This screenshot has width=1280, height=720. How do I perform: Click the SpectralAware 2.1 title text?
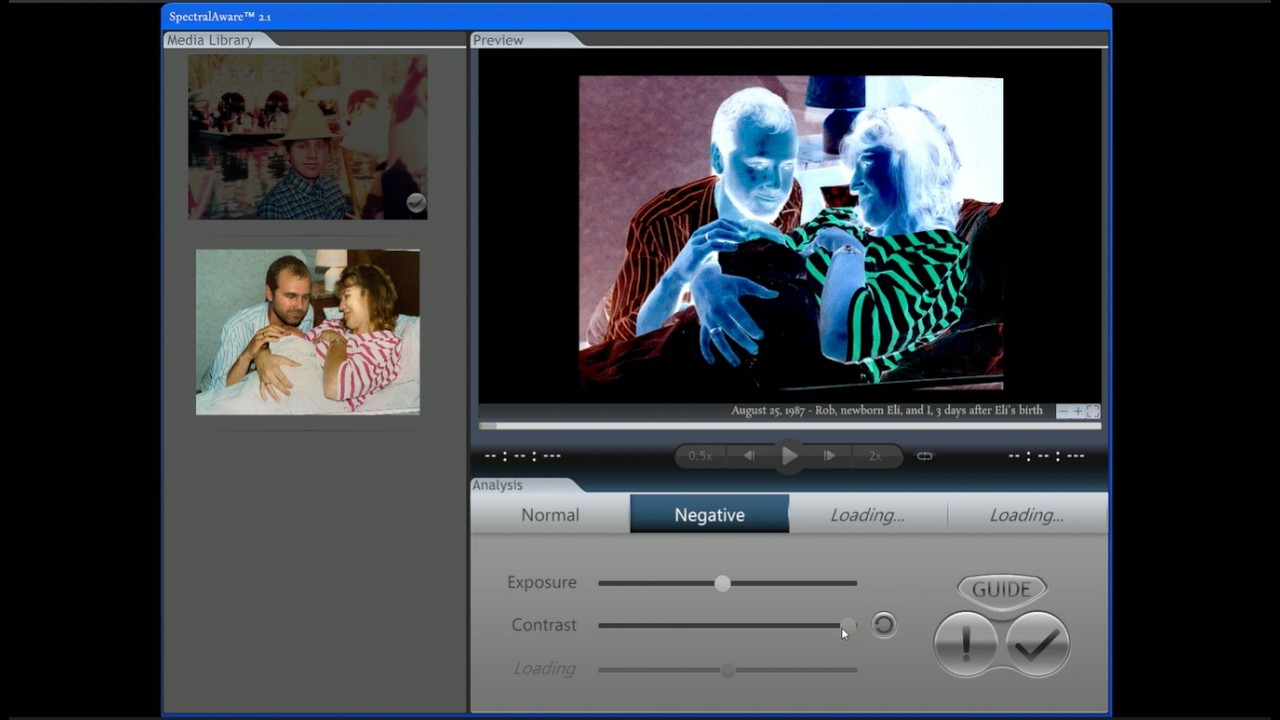tap(220, 17)
